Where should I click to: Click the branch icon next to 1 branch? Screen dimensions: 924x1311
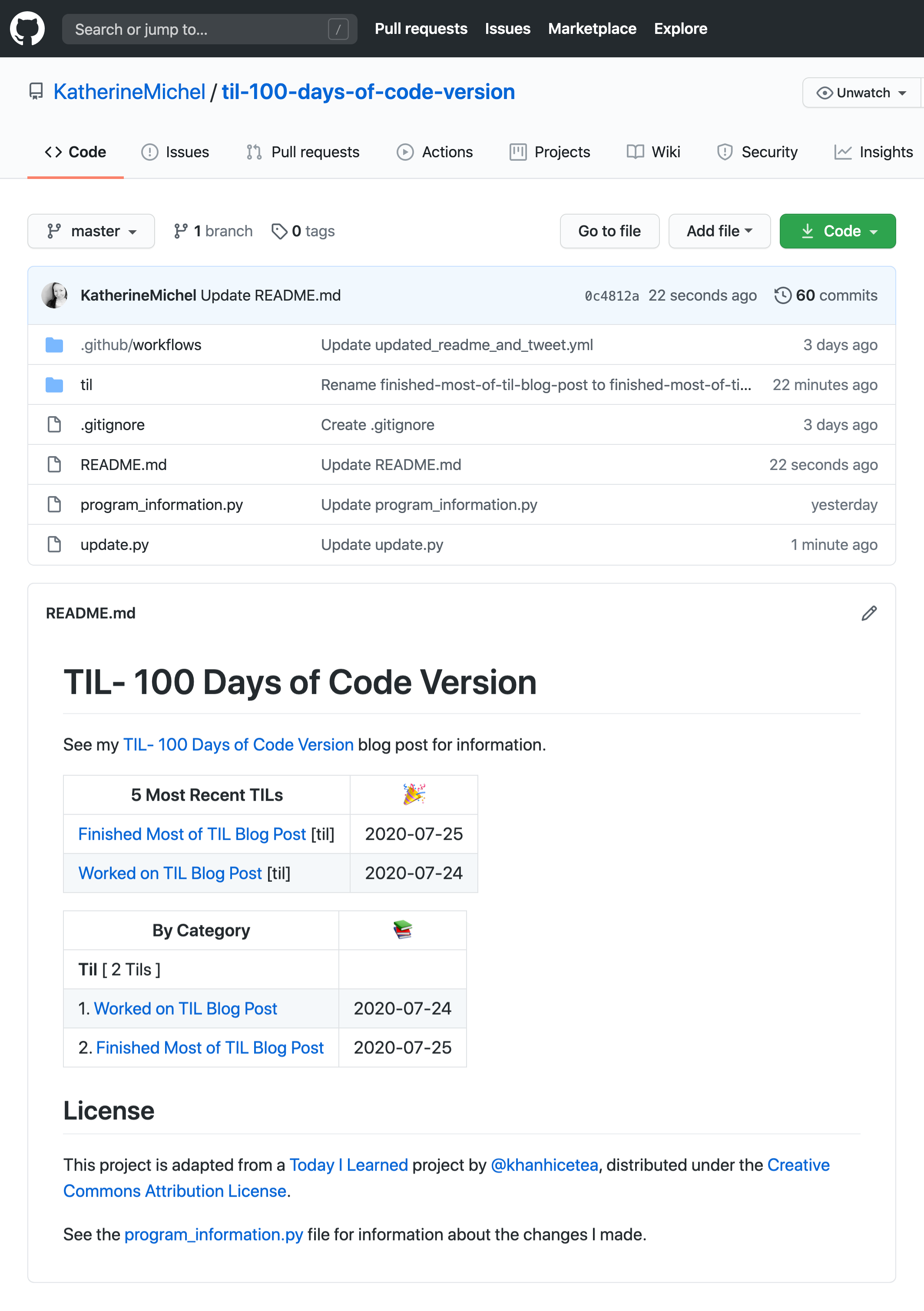(180, 231)
